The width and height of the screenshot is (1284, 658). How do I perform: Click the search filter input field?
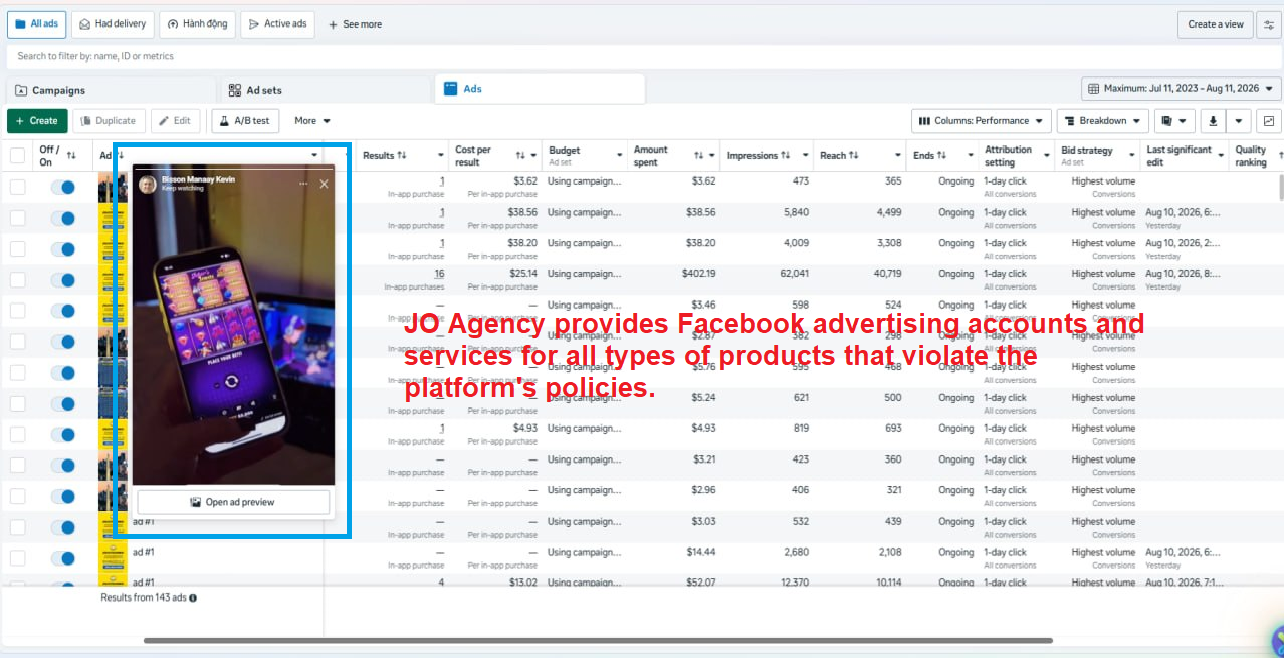pyautogui.click(x=644, y=56)
